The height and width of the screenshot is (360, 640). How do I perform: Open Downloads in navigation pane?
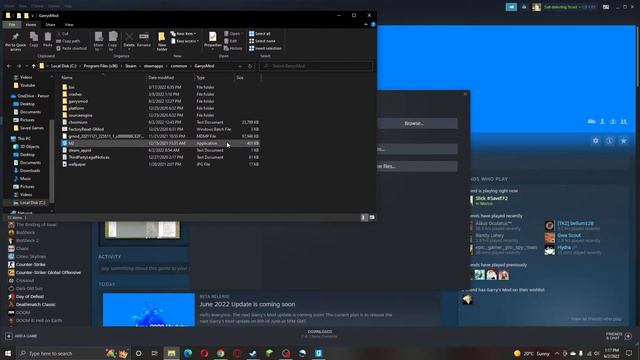pyautogui.click(x=29, y=171)
